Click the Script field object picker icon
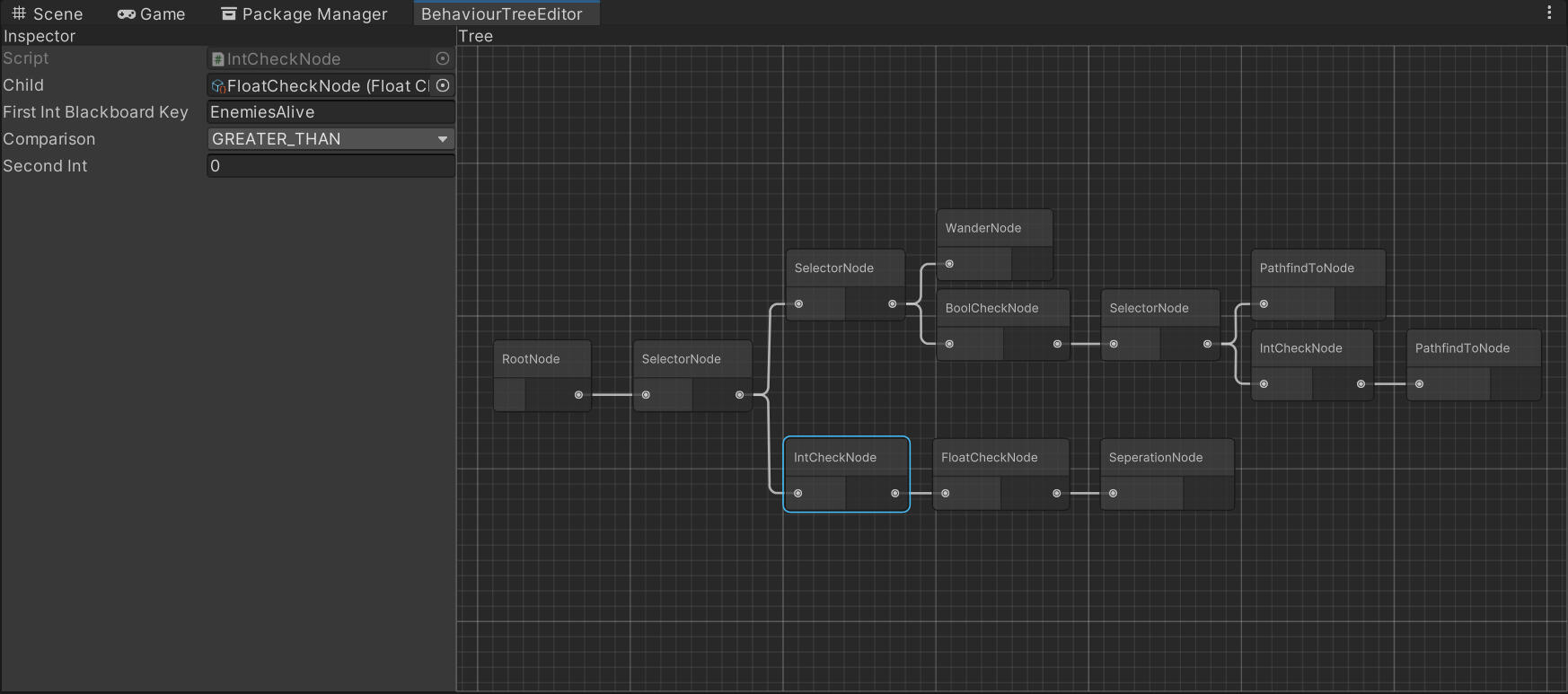The height and width of the screenshot is (694, 1568). (x=443, y=58)
